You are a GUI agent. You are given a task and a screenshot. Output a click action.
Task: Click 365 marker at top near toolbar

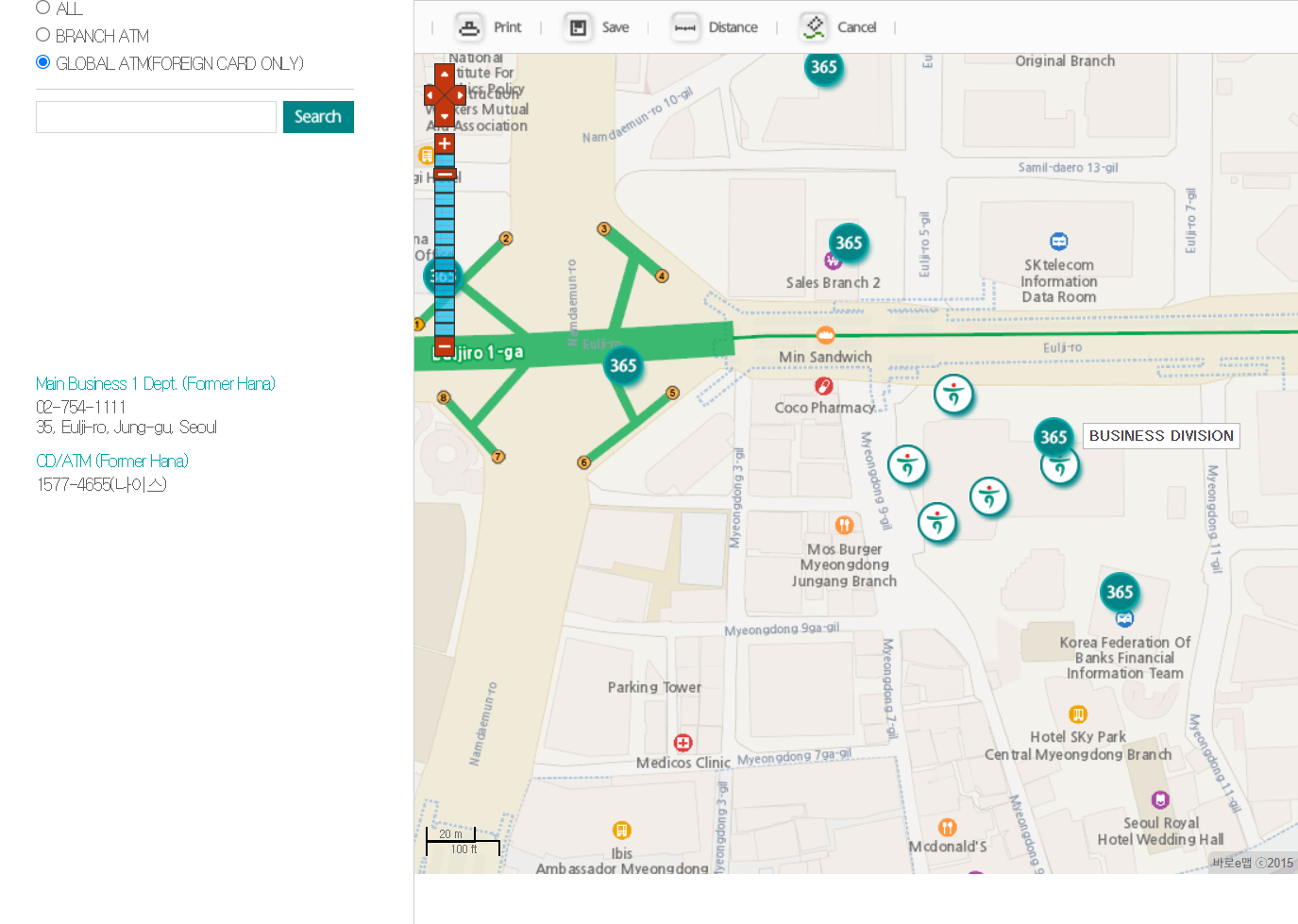824,67
